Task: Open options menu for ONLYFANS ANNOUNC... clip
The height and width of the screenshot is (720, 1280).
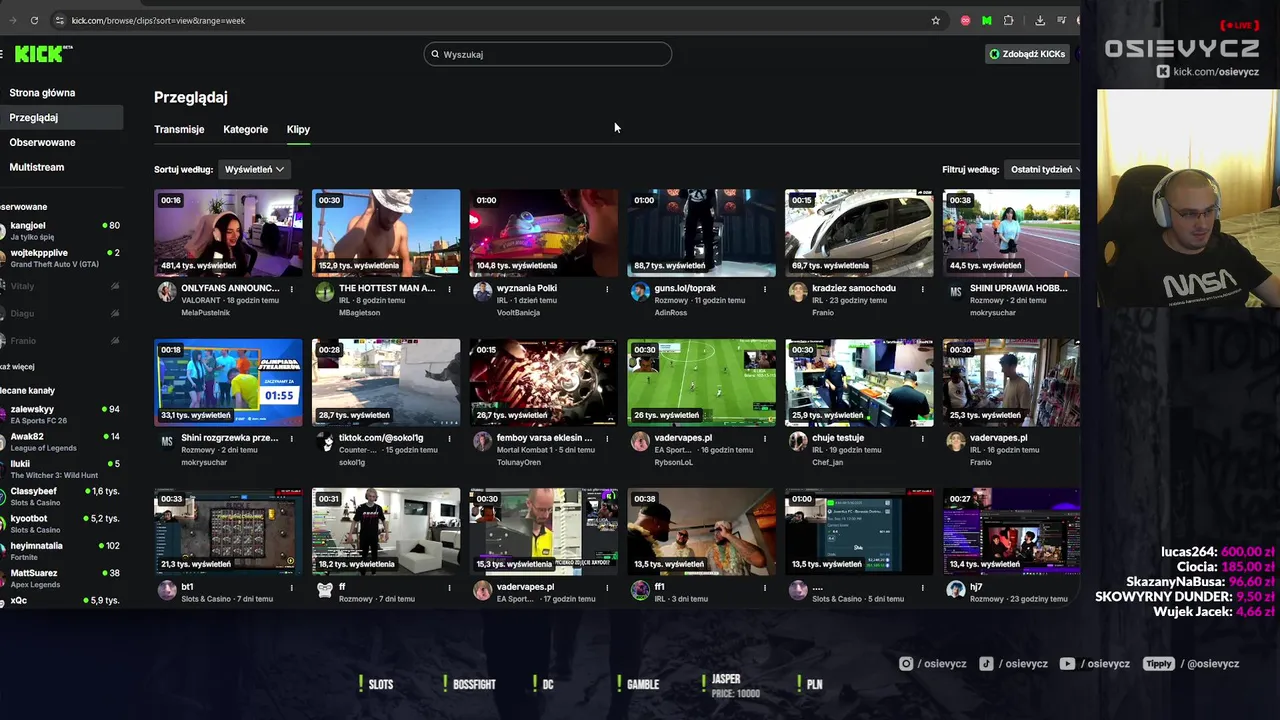Action: tap(292, 289)
